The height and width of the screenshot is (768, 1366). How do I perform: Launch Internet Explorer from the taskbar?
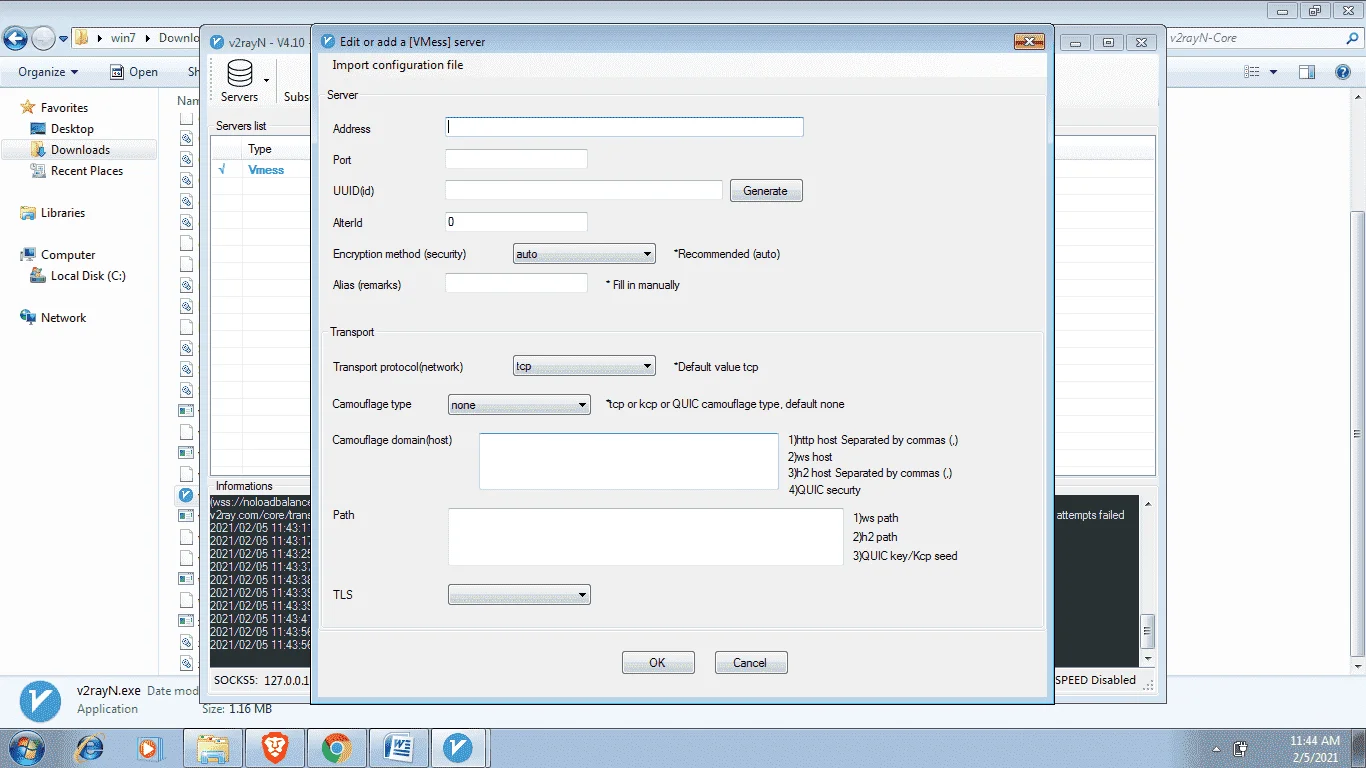91,748
